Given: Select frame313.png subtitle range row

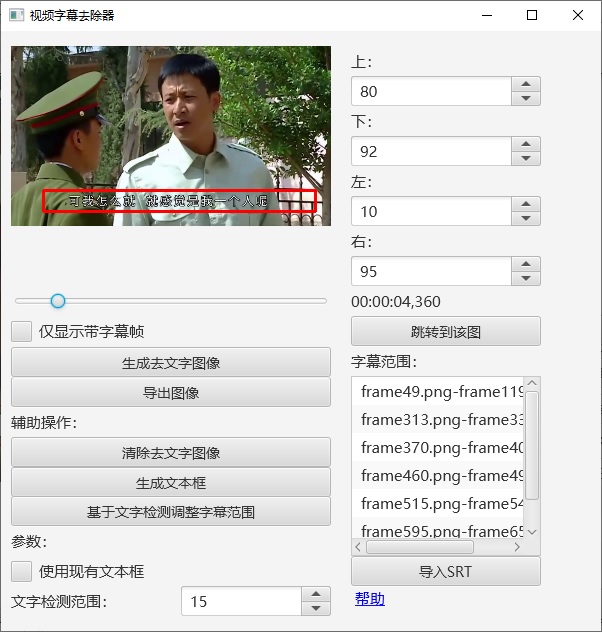Looking at the screenshot, I should [438, 420].
